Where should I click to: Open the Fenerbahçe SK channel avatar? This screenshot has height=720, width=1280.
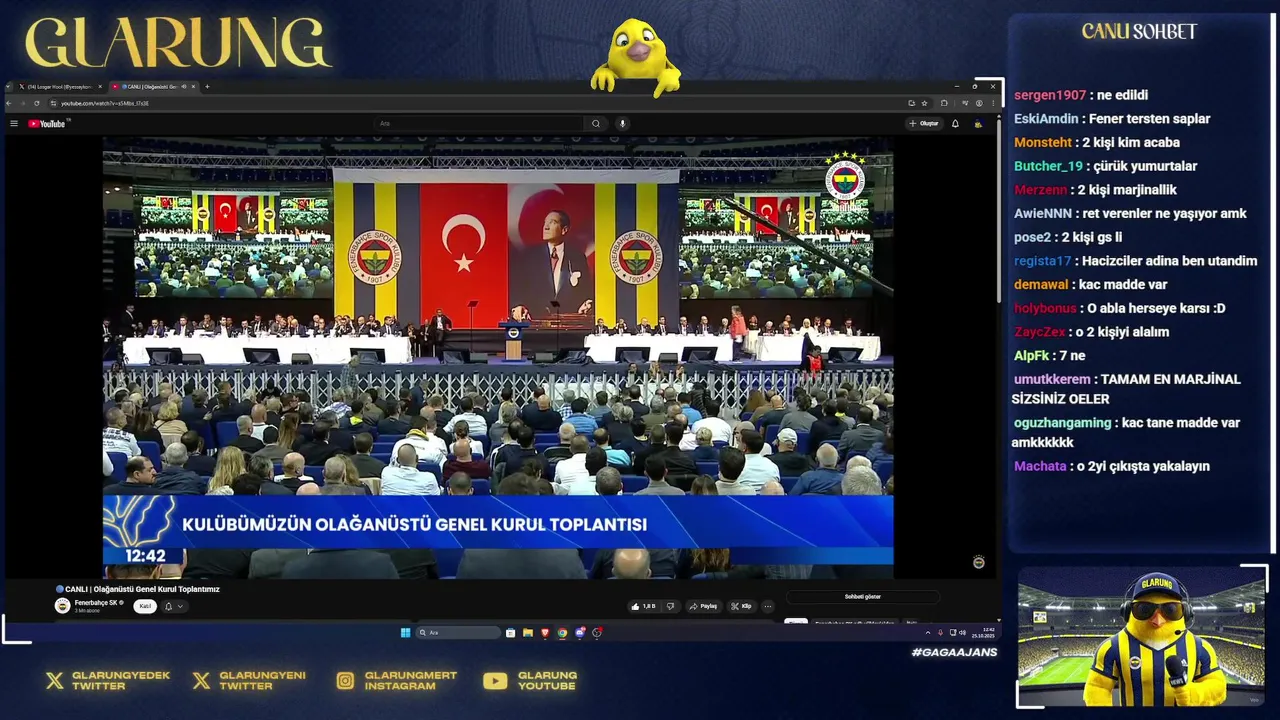(x=62, y=606)
